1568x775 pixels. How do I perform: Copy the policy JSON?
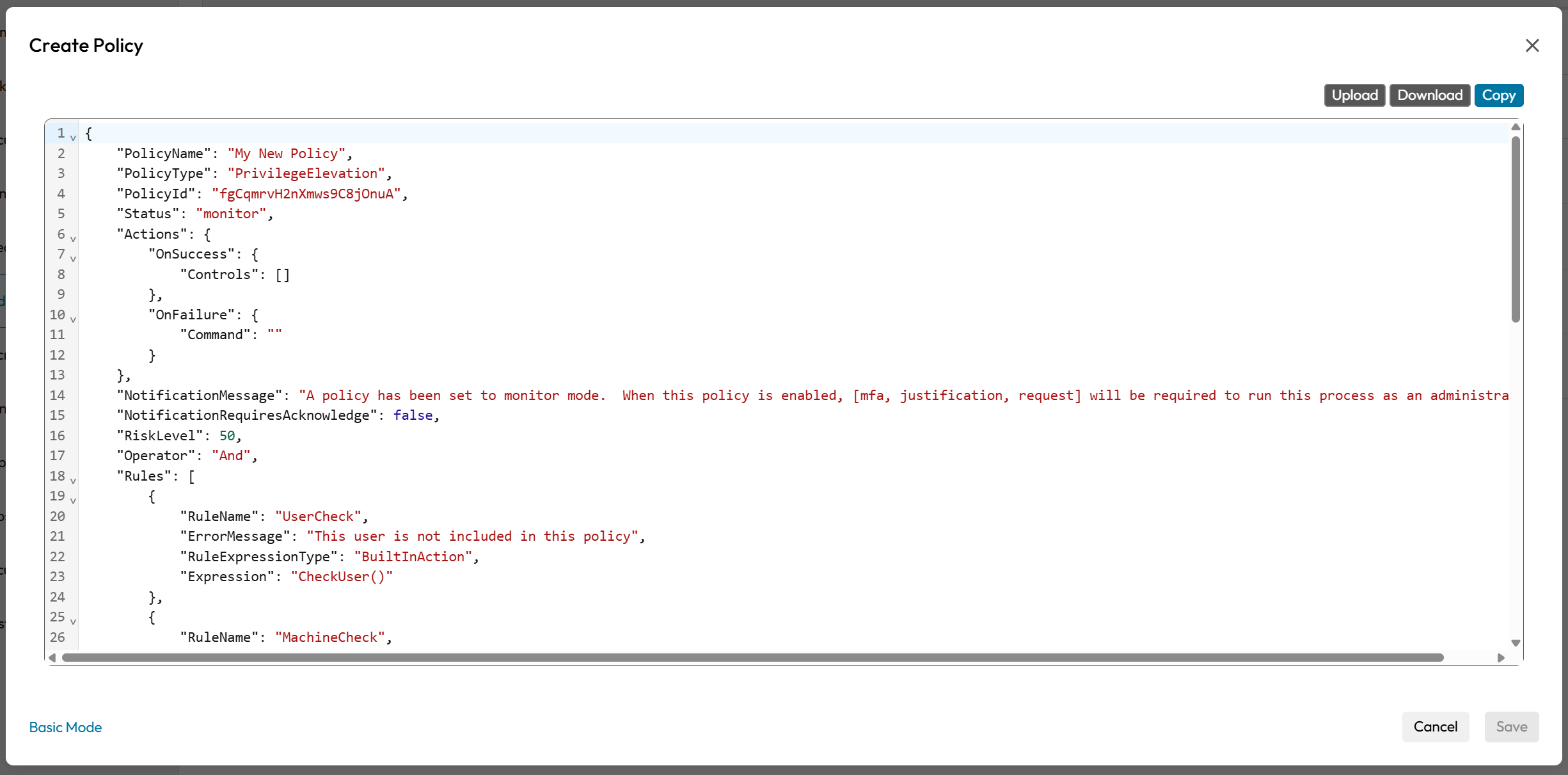[x=1498, y=95]
